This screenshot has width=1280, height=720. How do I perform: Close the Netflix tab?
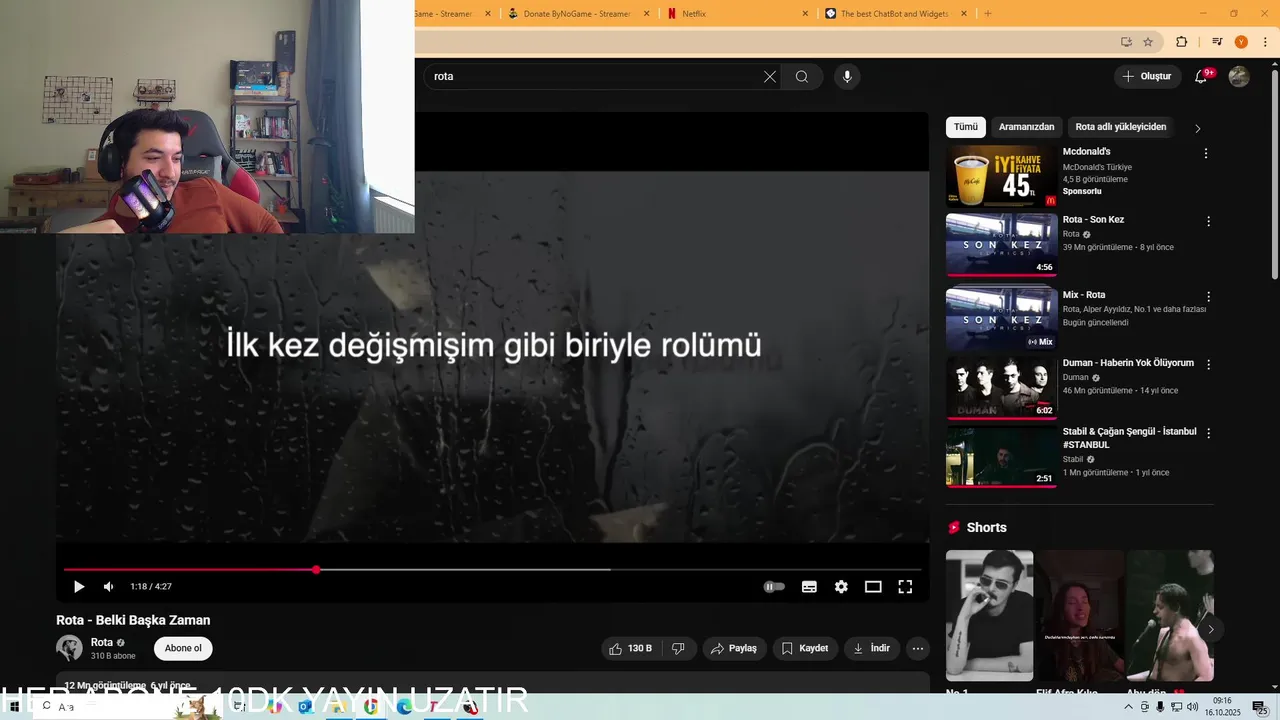[x=805, y=13]
